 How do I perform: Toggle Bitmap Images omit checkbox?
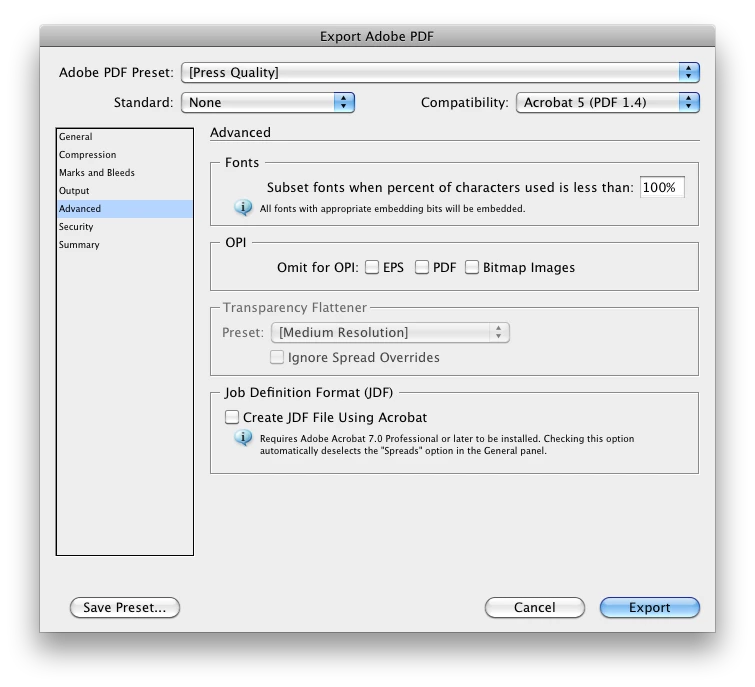coord(472,267)
